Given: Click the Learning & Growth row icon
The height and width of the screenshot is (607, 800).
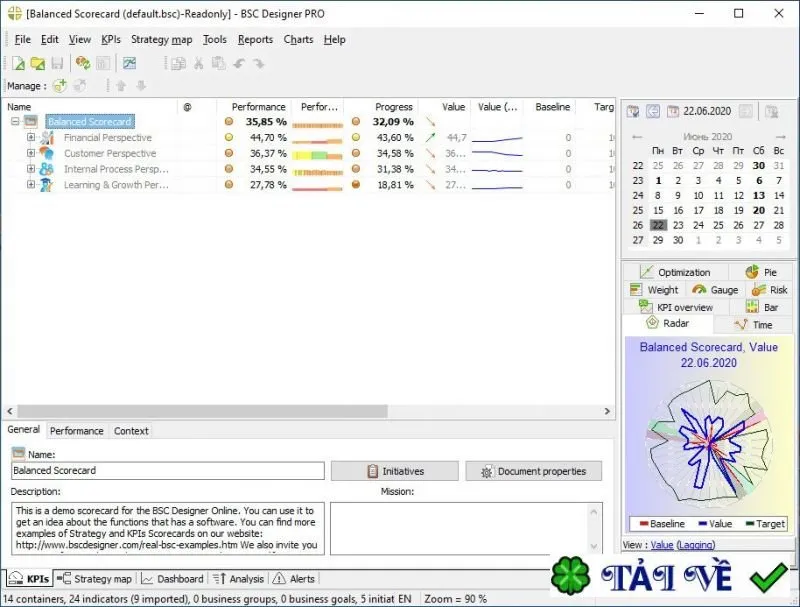Looking at the screenshot, I should click(x=46, y=185).
